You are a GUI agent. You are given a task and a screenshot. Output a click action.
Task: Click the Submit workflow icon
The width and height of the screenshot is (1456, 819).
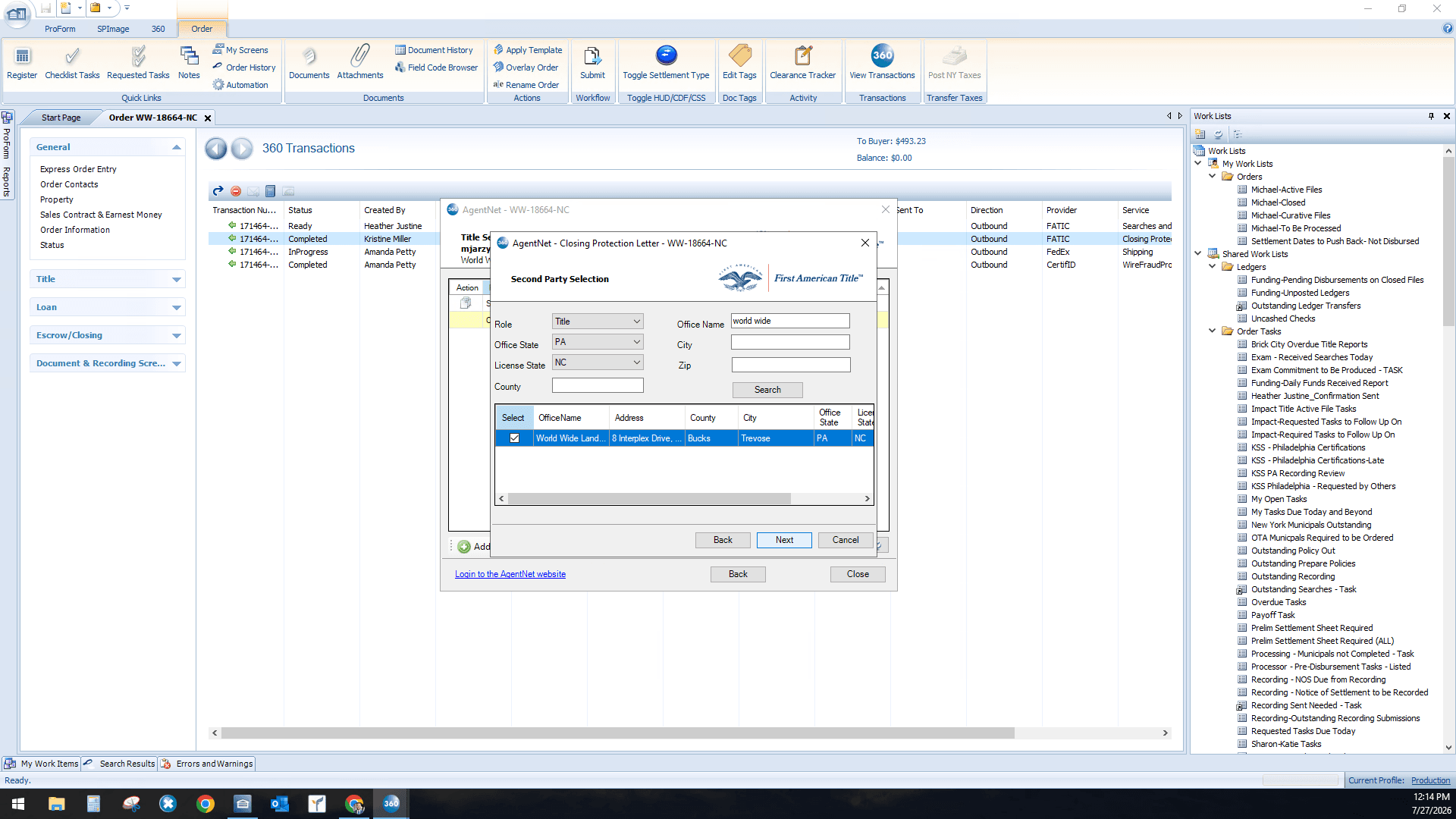click(592, 62)
